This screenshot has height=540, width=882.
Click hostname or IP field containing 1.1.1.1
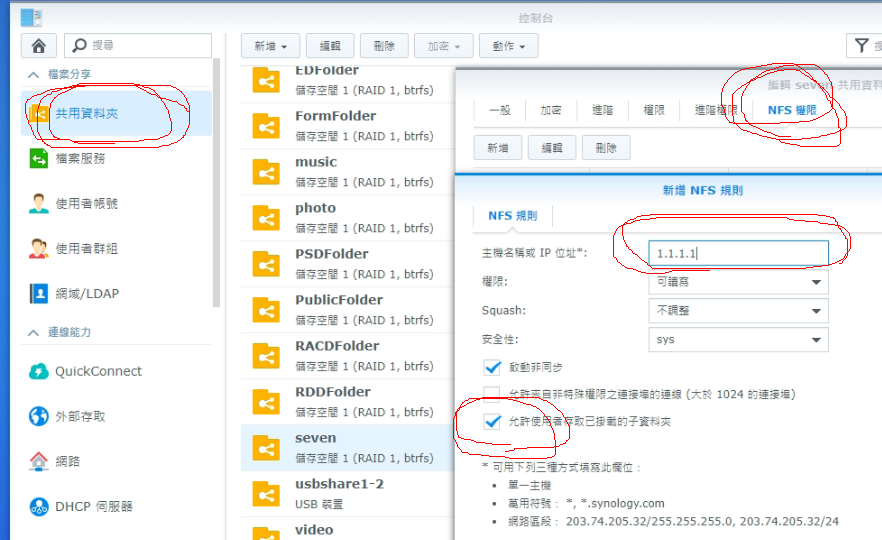click(739, 253)
